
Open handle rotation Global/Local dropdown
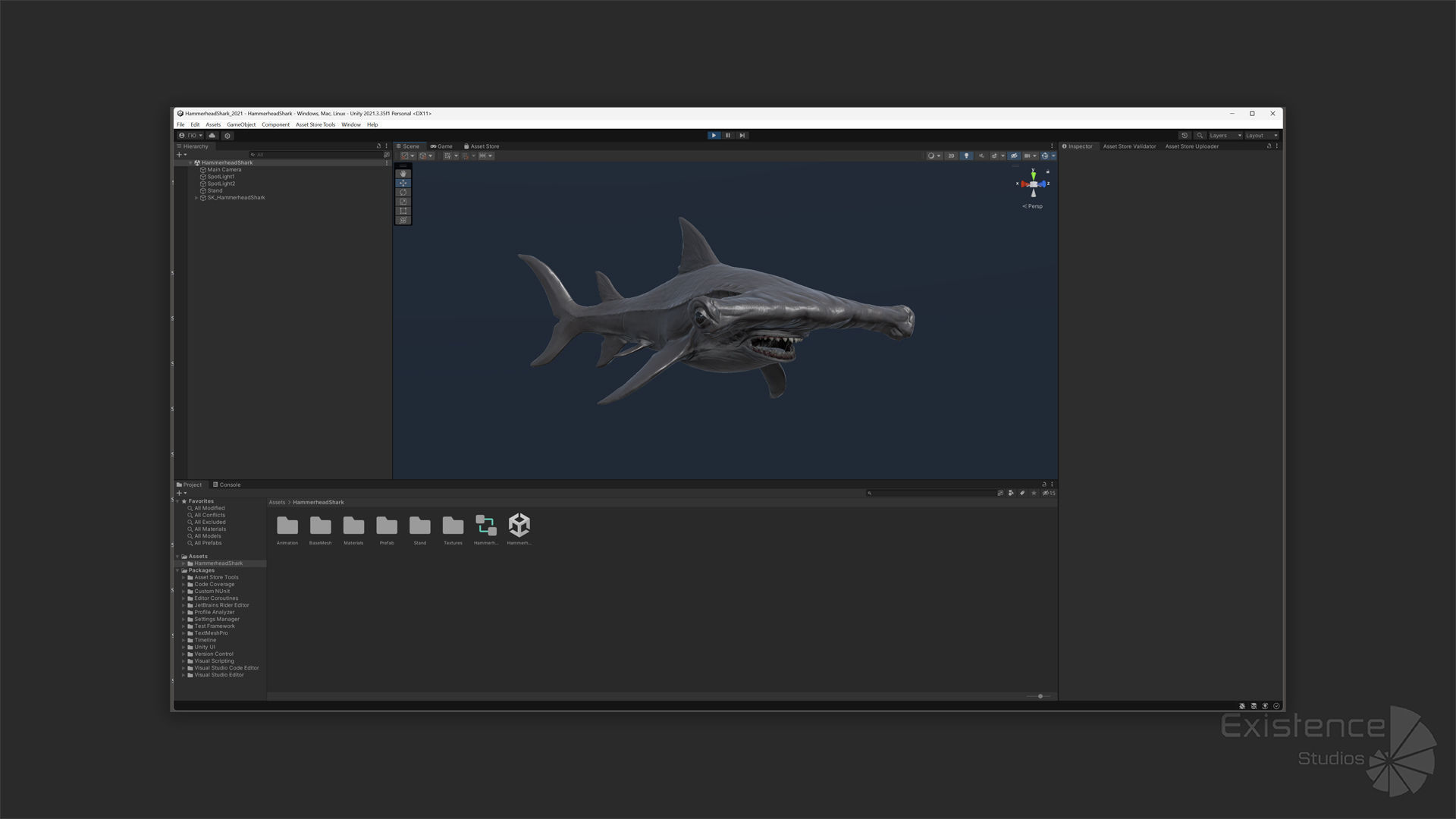point(426,156)
